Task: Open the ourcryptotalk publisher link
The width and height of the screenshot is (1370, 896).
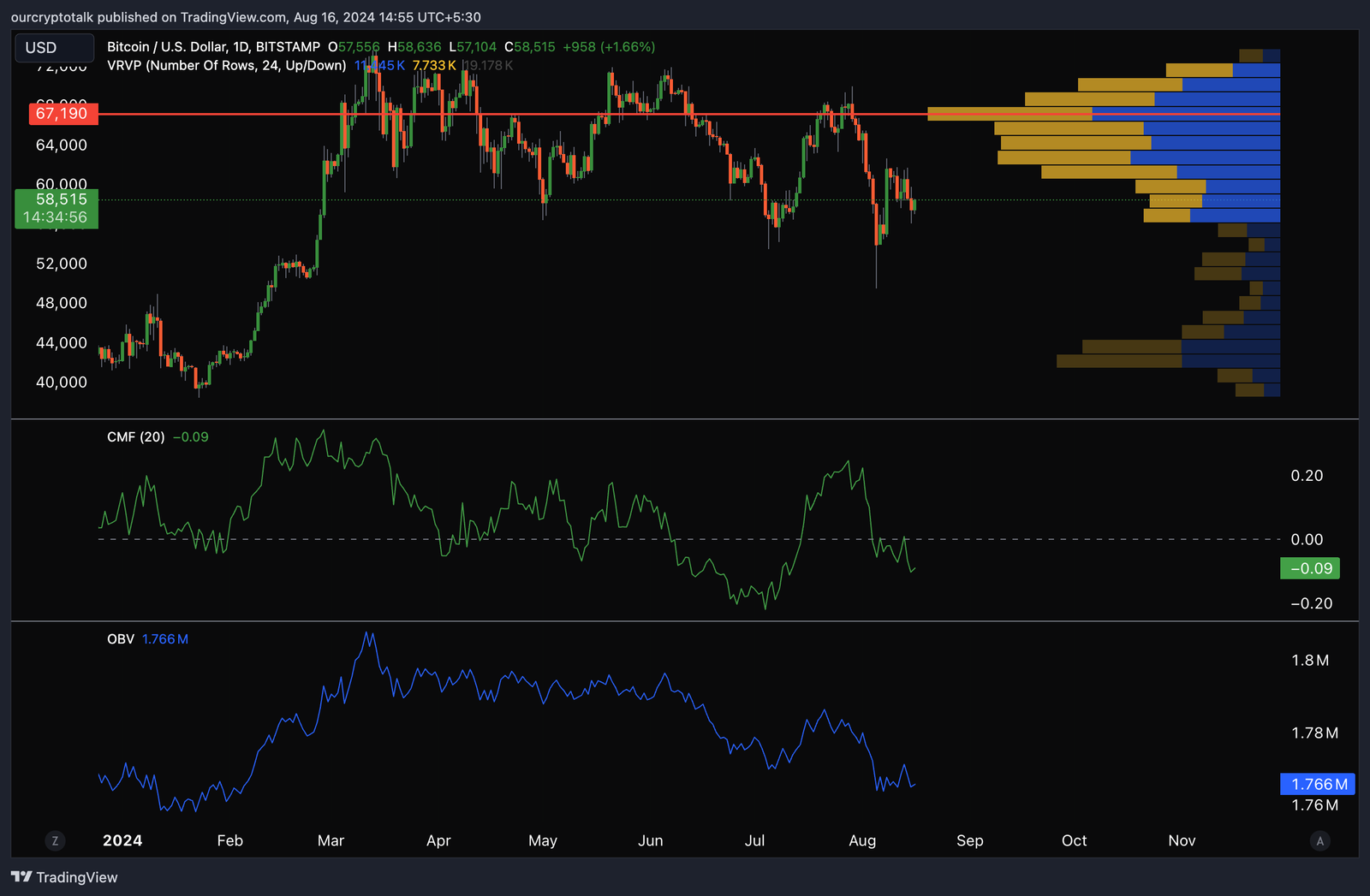Action: click(51, 16)
